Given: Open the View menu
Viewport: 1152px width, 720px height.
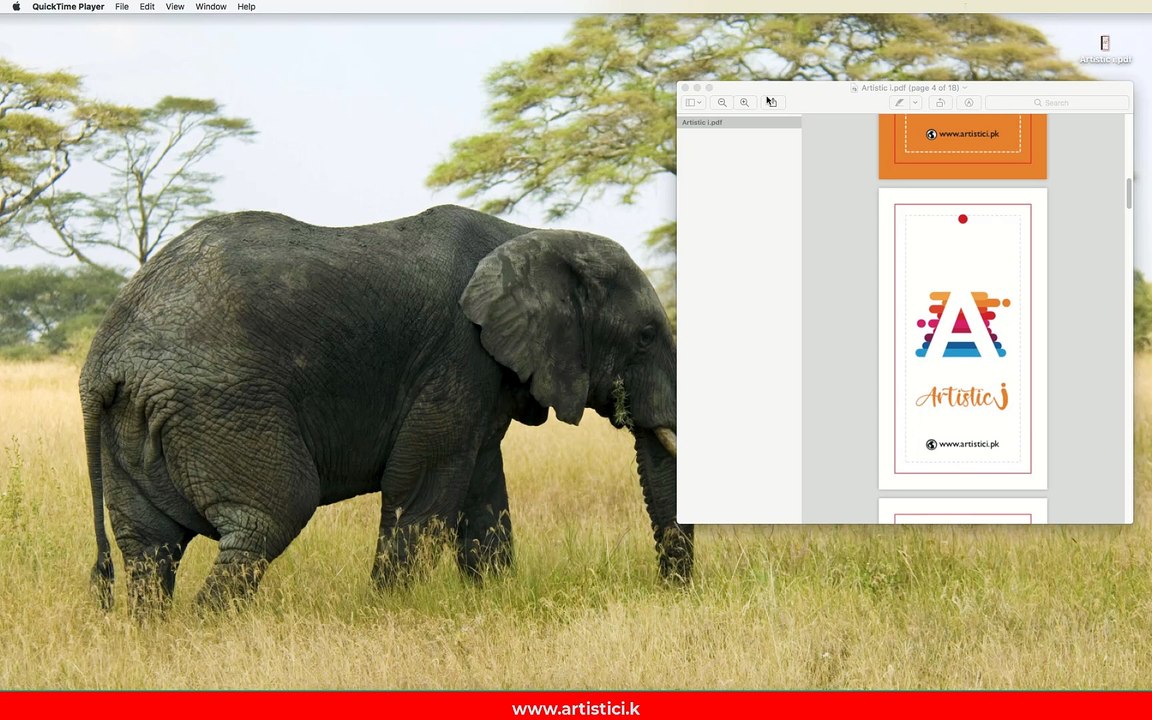Looking at the screenshot, I should click(175, 7).
